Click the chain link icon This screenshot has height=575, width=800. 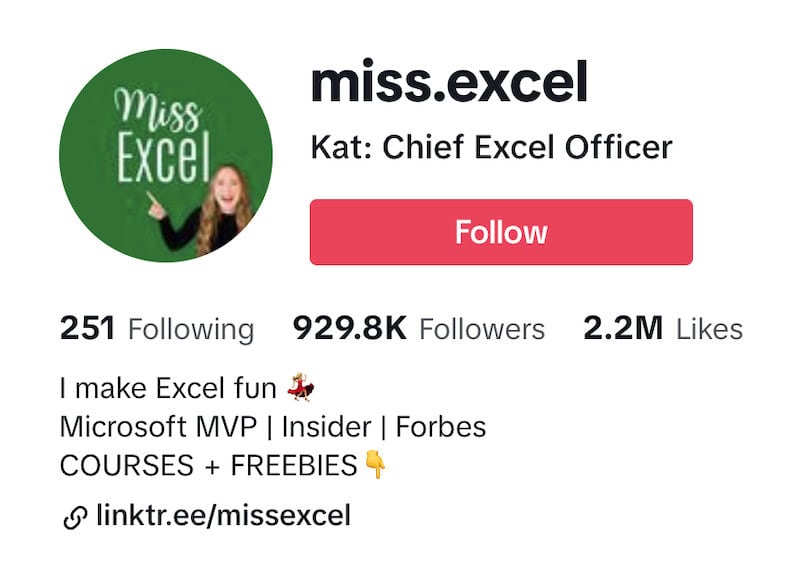pyautogui.click(x=75, y=518)
